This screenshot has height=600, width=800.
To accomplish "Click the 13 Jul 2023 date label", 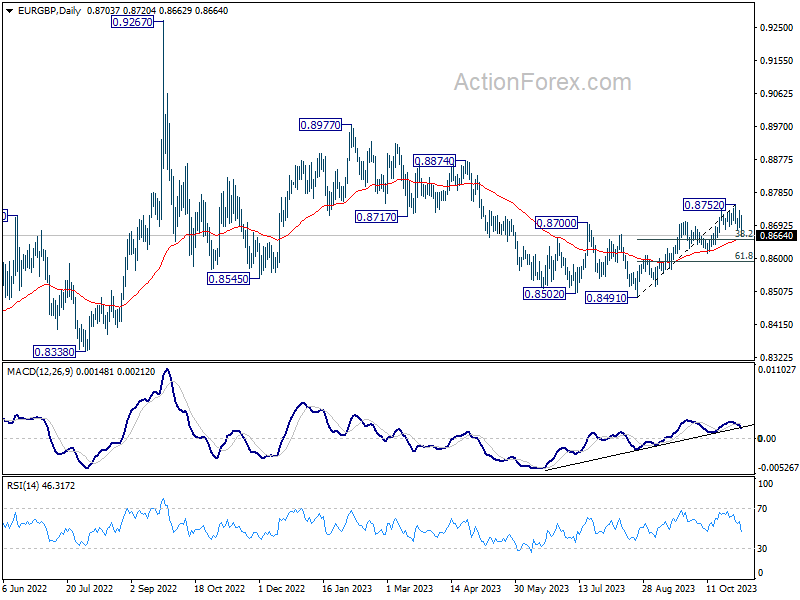I will pyautogui.click(x=602, y=589).
